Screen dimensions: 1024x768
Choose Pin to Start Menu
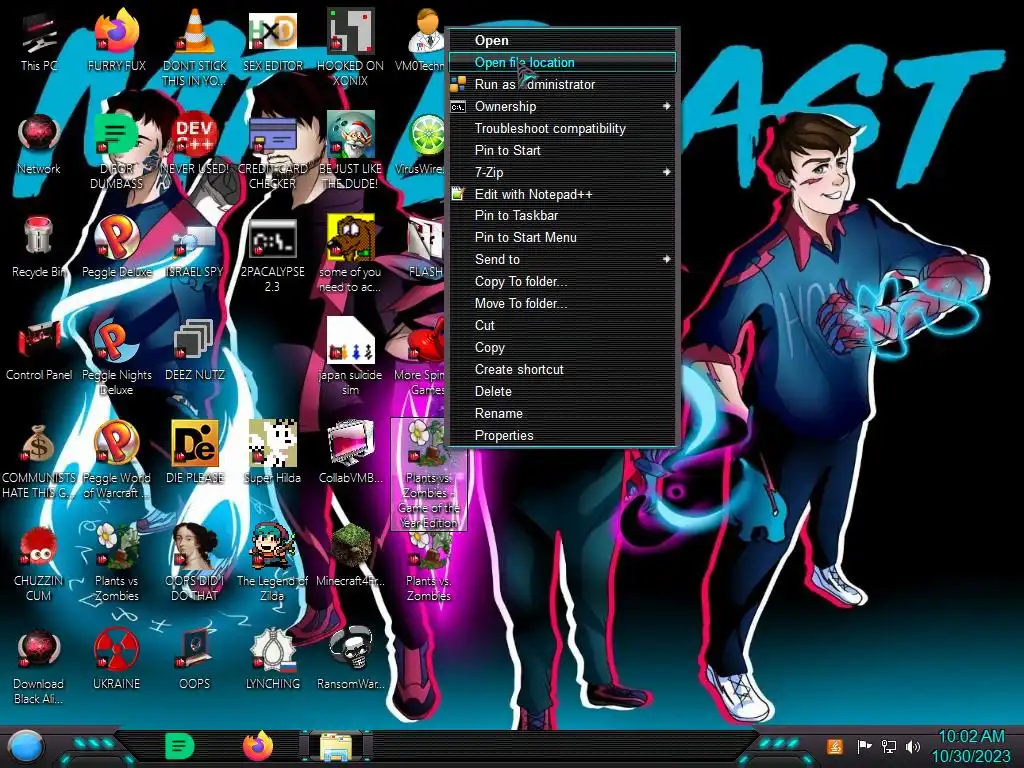[x=562, y=238]
